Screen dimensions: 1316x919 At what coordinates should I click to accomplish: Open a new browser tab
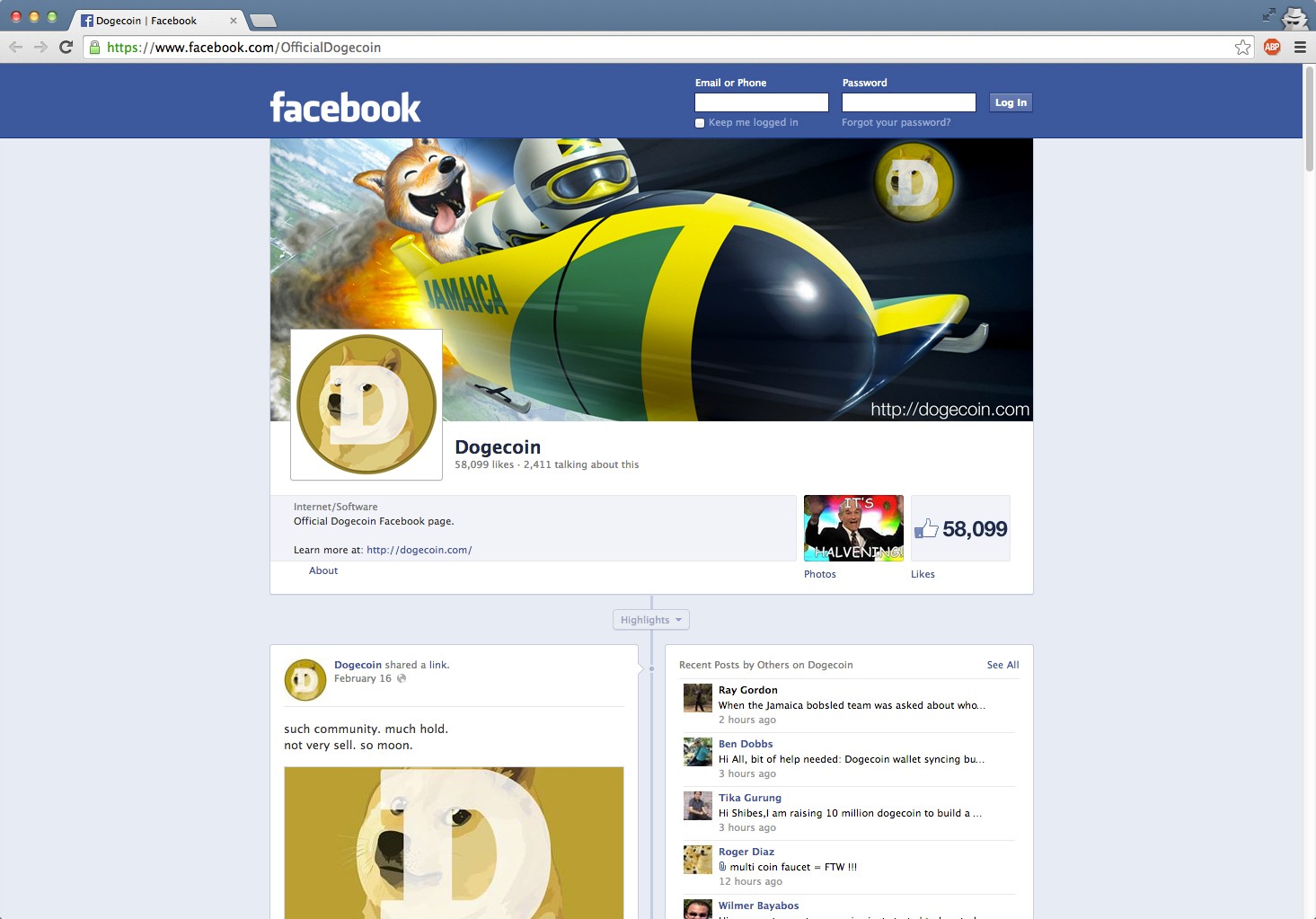[x=262, y=21]
